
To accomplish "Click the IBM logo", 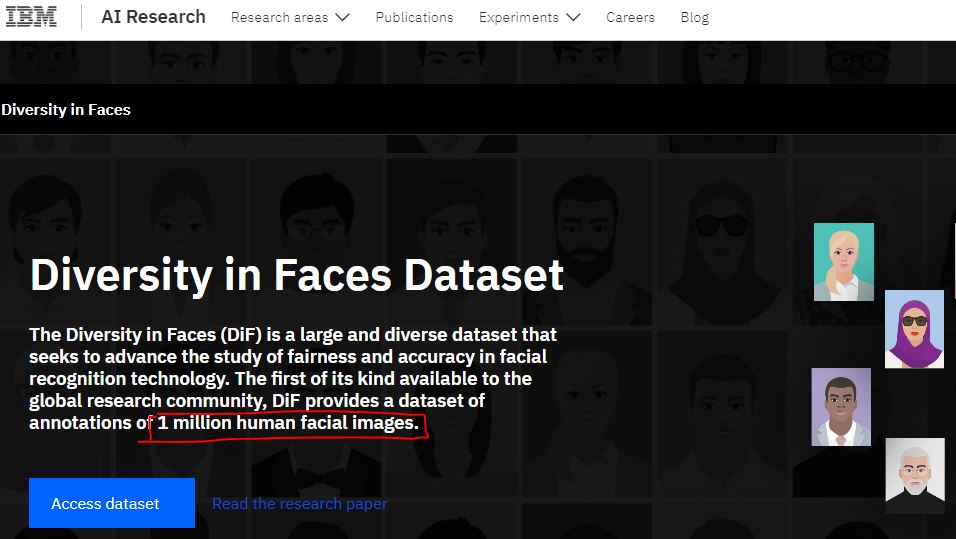I will point(31,17).
